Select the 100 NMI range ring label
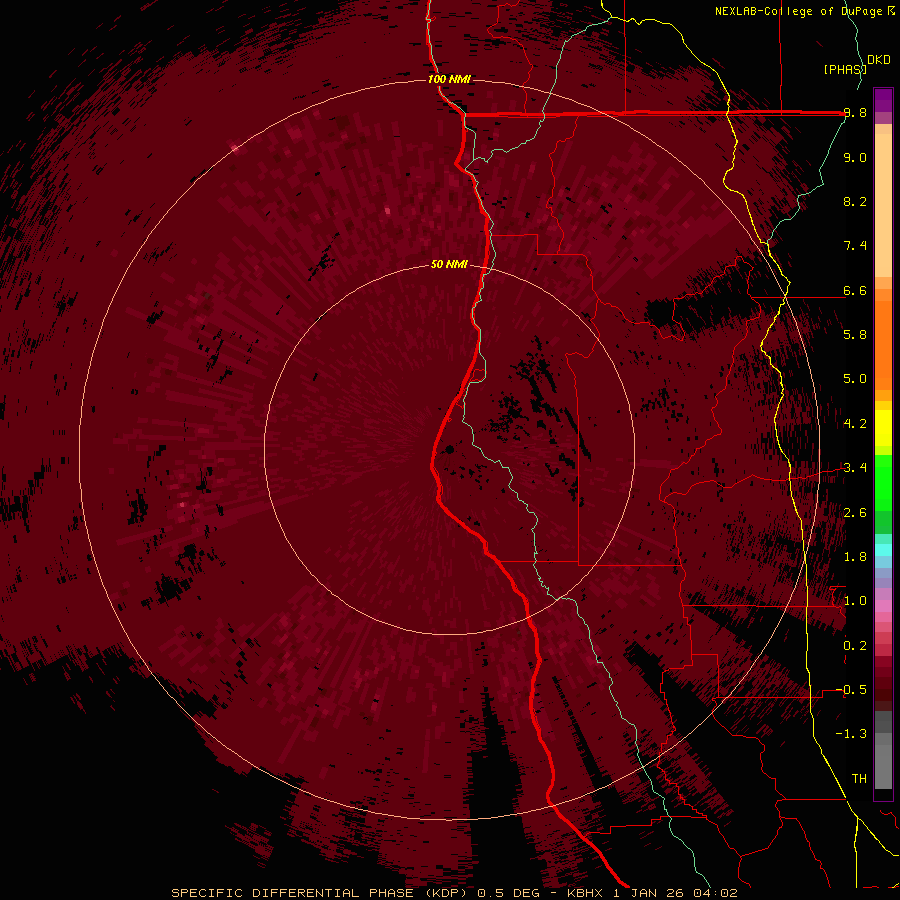 (449, 79)
